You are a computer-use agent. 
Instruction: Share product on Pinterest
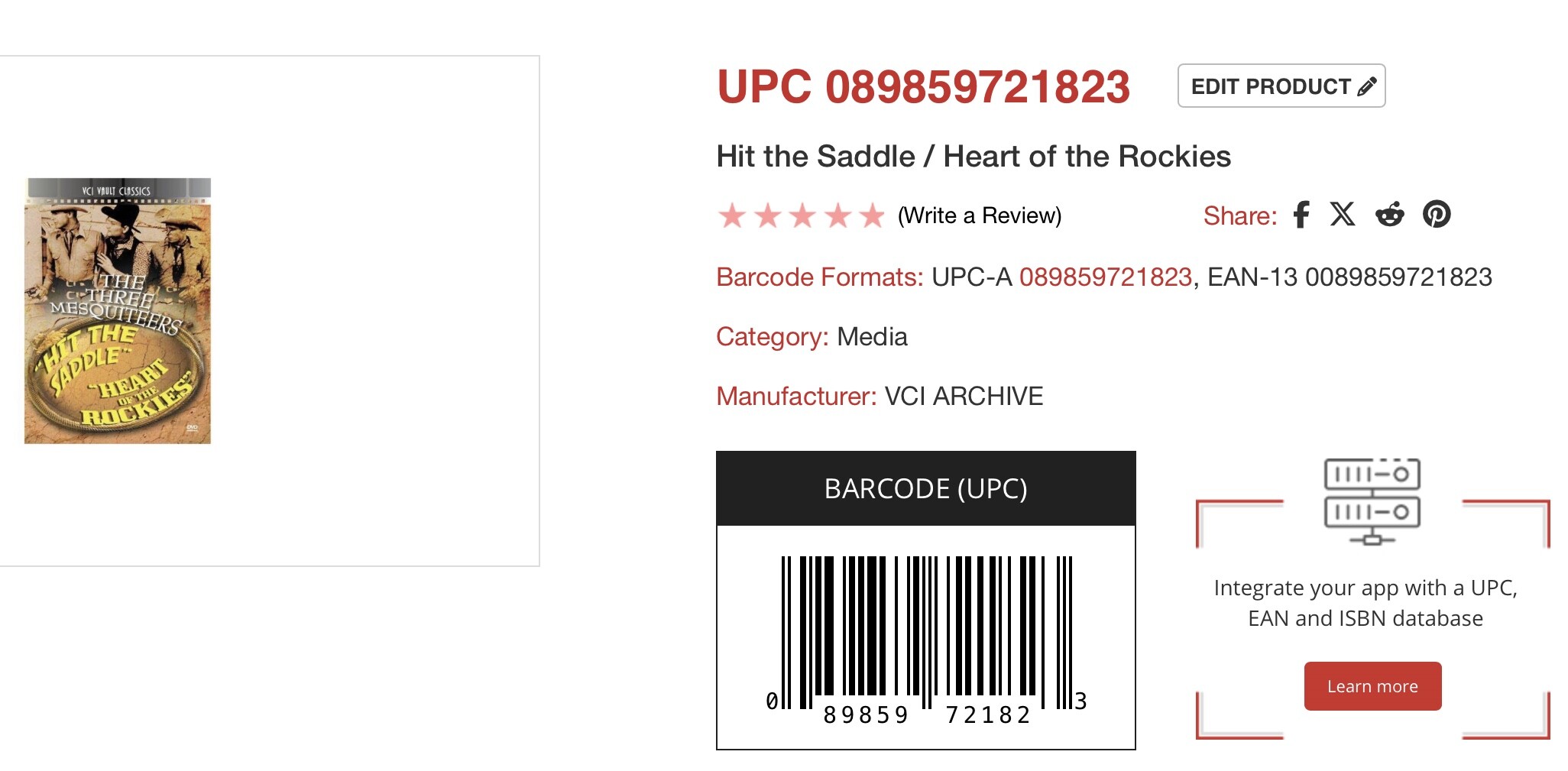pyautogui.click(x=1437, y=215)
